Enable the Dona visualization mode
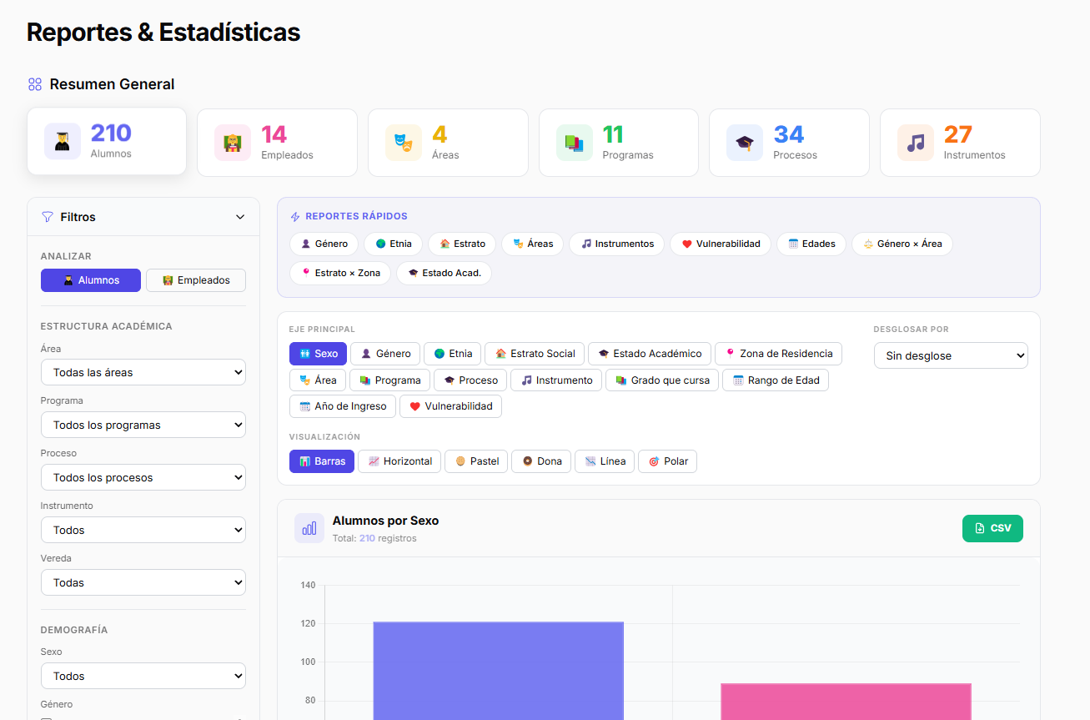Screen dimensions: 1090x720 tap(541, 461)
